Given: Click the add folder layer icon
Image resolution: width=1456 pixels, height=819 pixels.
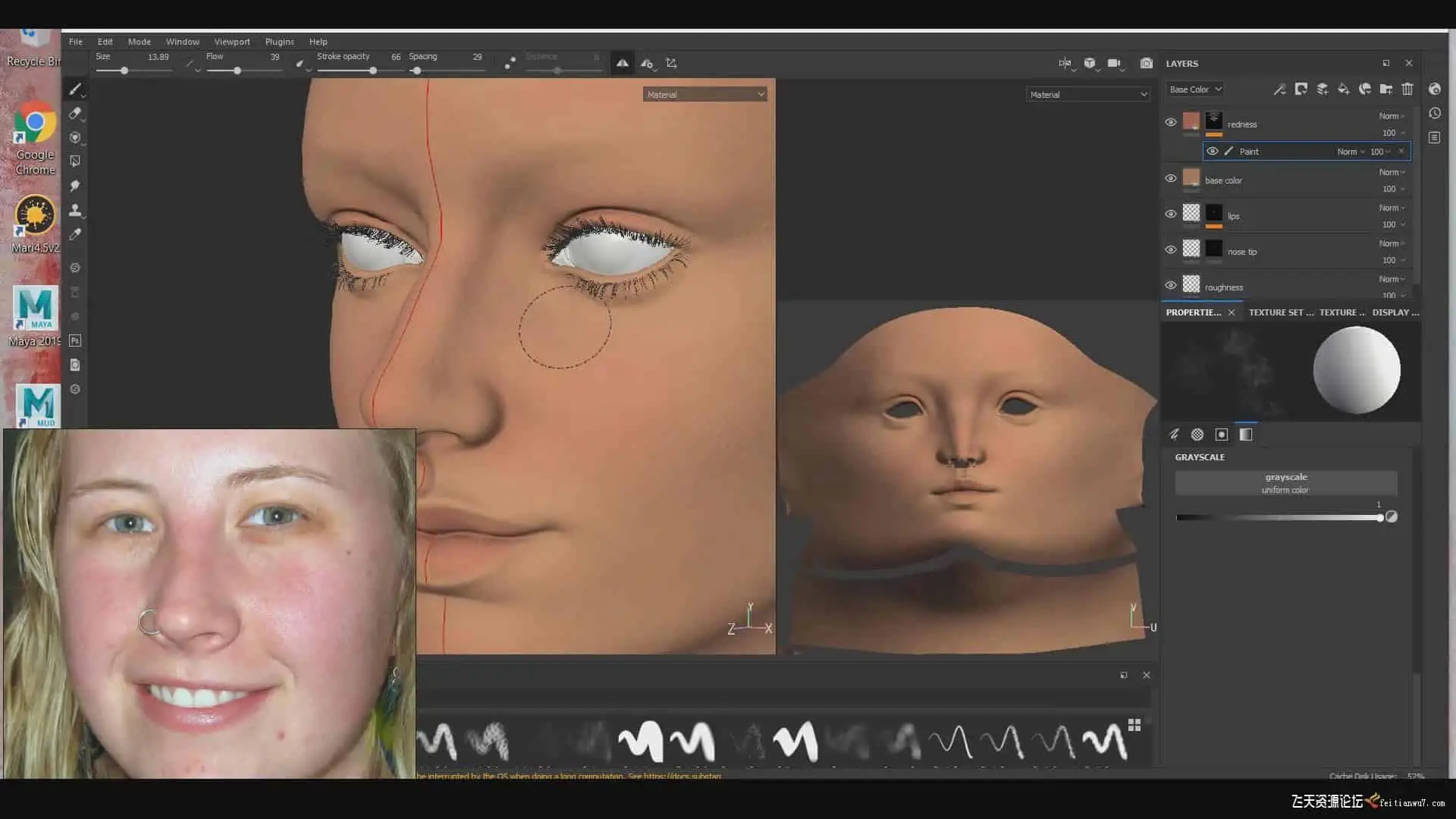Looking at the screenshot, I should coord(1385,89).
